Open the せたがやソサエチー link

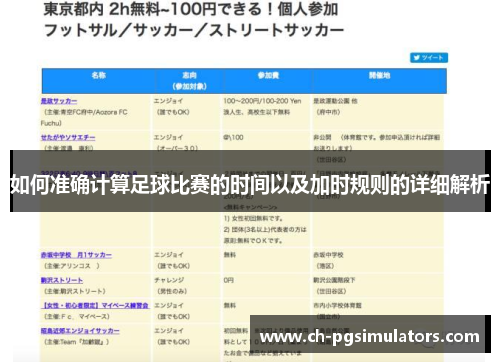[x=68, y=137]
